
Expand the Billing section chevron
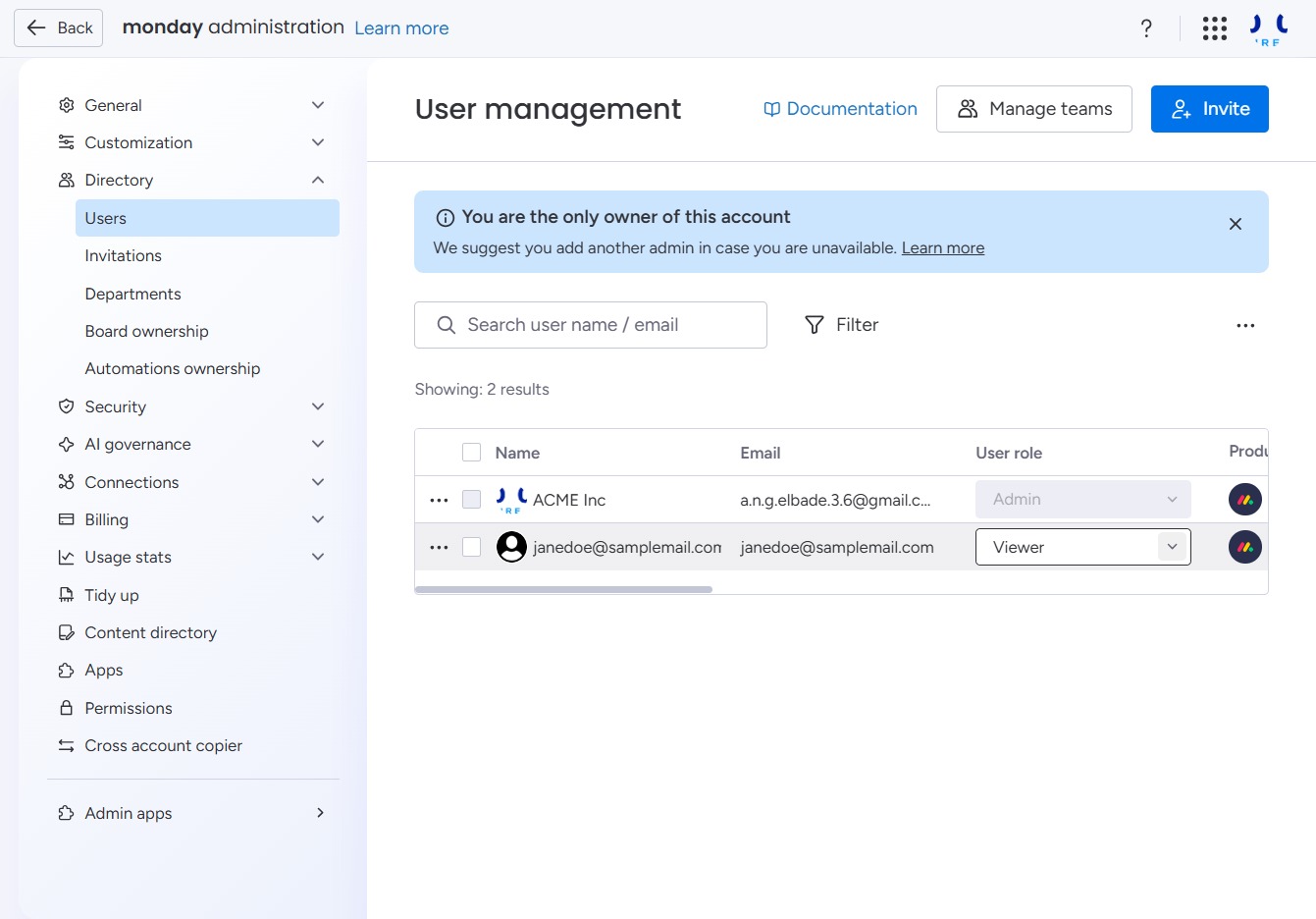(x=318, y=519)
